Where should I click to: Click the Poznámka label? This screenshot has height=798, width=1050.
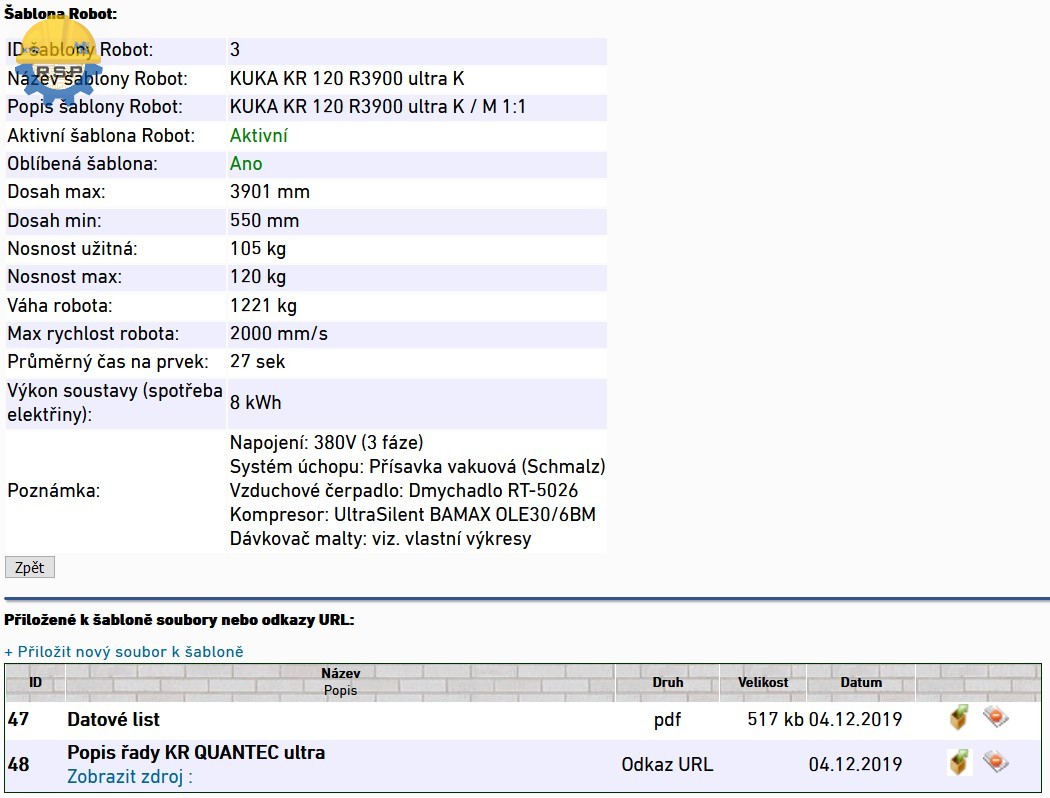54,491
